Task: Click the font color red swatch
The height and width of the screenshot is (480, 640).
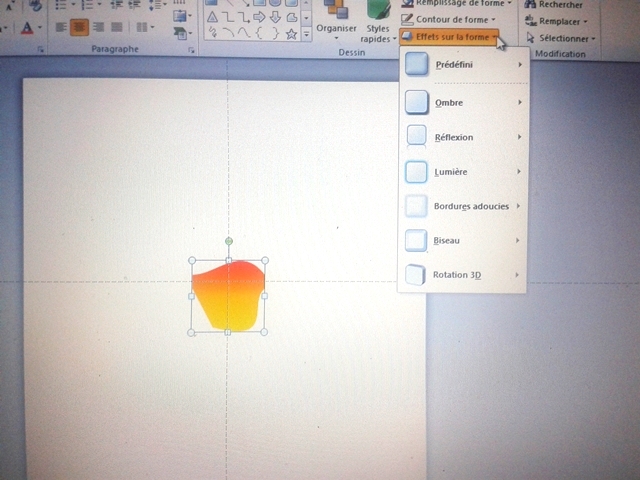Action: click(x=28, y=28)
